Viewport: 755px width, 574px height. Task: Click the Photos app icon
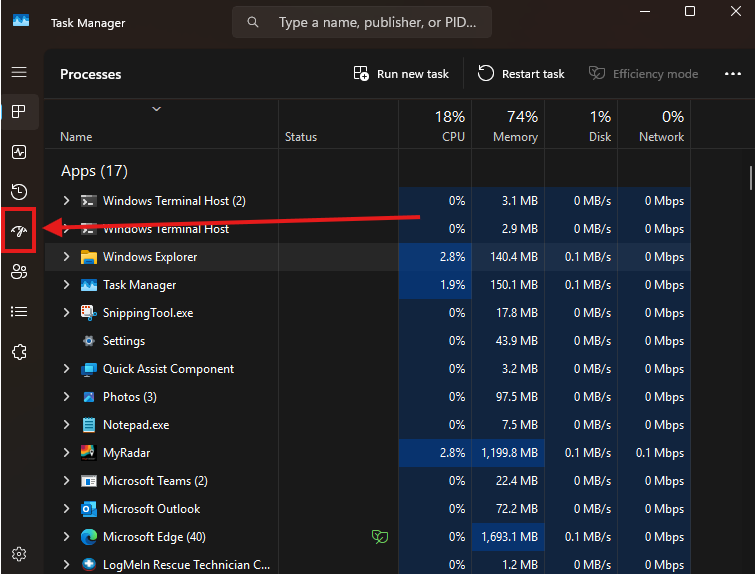(89, 397)
